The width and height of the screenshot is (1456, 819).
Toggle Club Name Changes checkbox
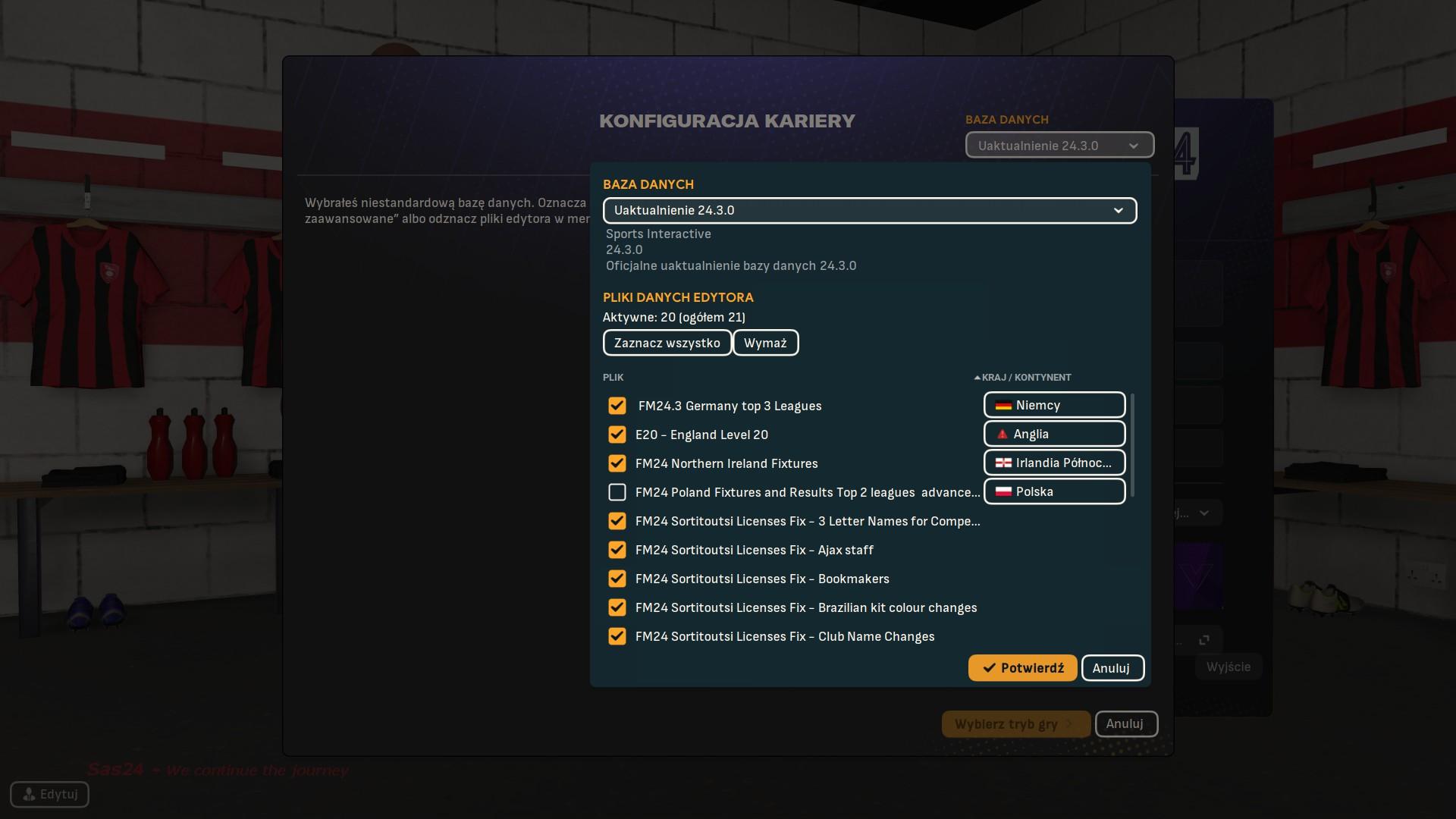[x=617, y=636]
